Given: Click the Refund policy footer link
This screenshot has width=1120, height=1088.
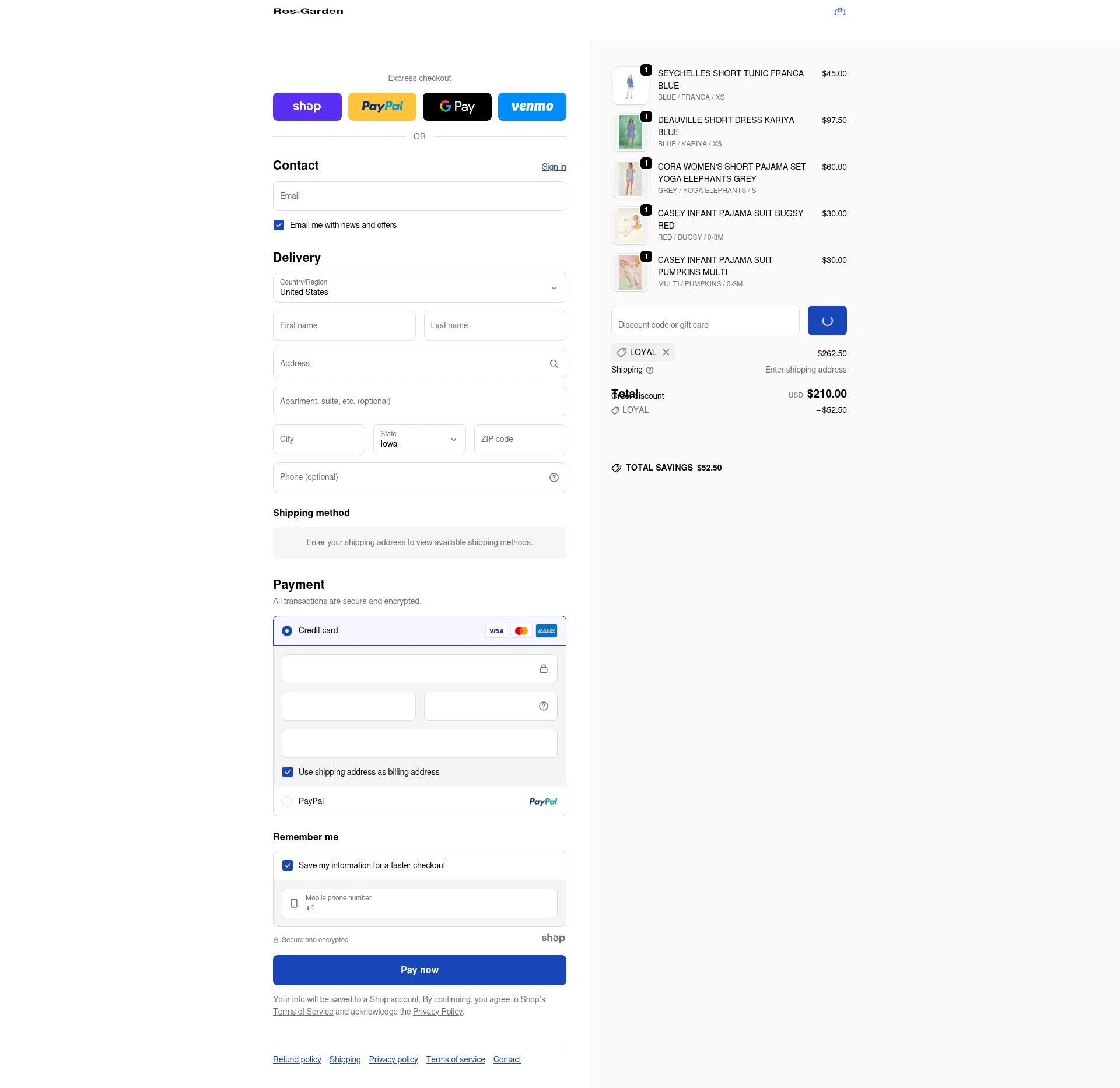Looking at the screenshot, I should click(297, 1059).
